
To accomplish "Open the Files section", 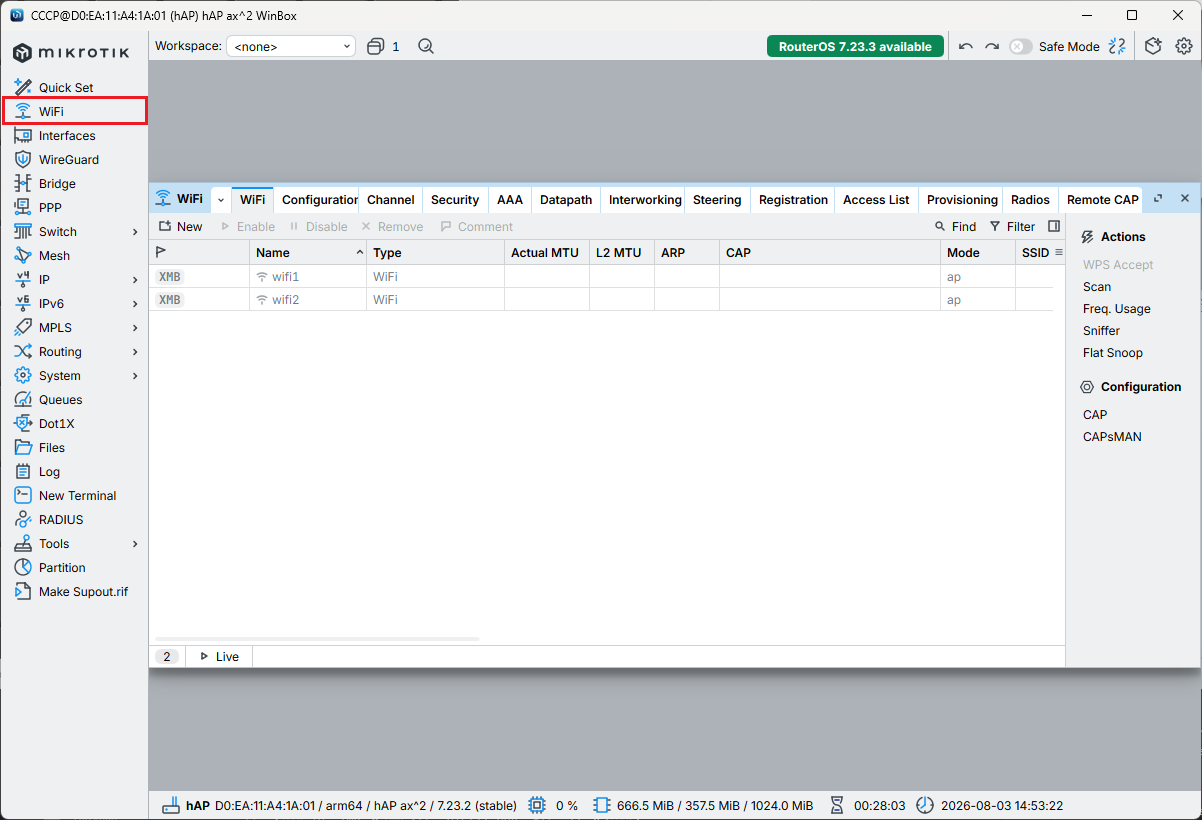I will coord(52,447).
